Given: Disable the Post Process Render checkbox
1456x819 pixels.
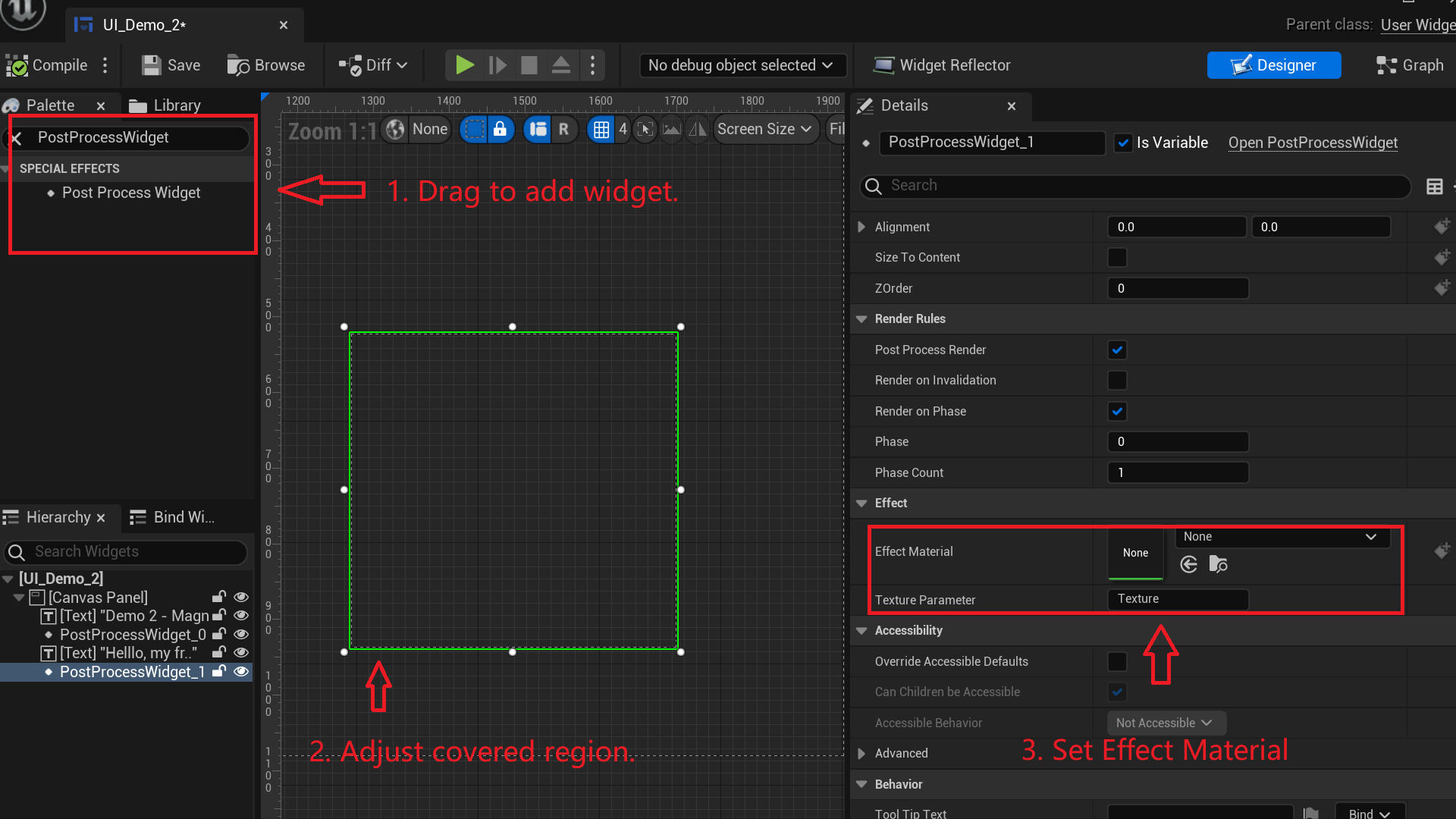Looking at the screenshot, I should [1117, 350].
